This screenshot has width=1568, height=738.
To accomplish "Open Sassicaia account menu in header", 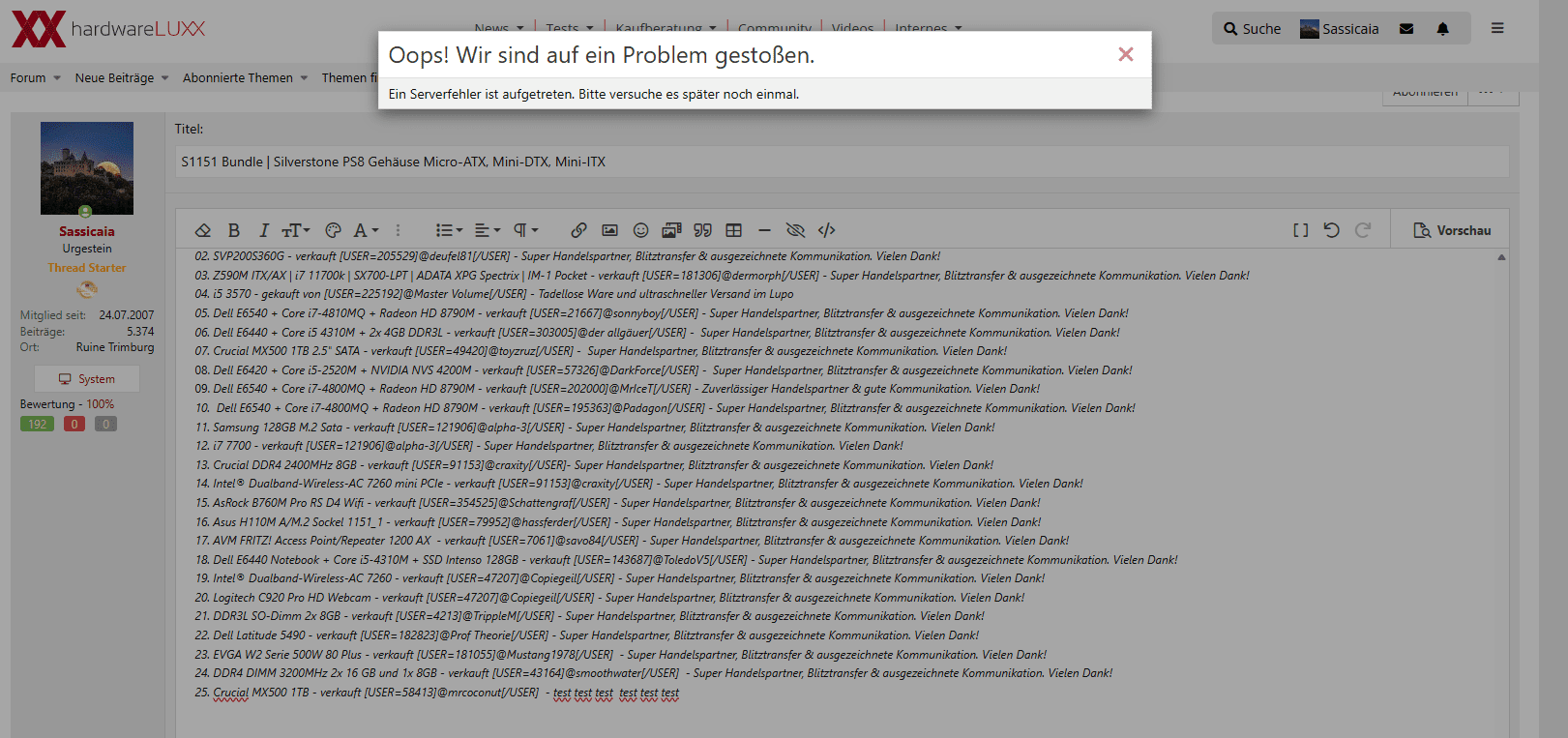I will pos(1340,29).
